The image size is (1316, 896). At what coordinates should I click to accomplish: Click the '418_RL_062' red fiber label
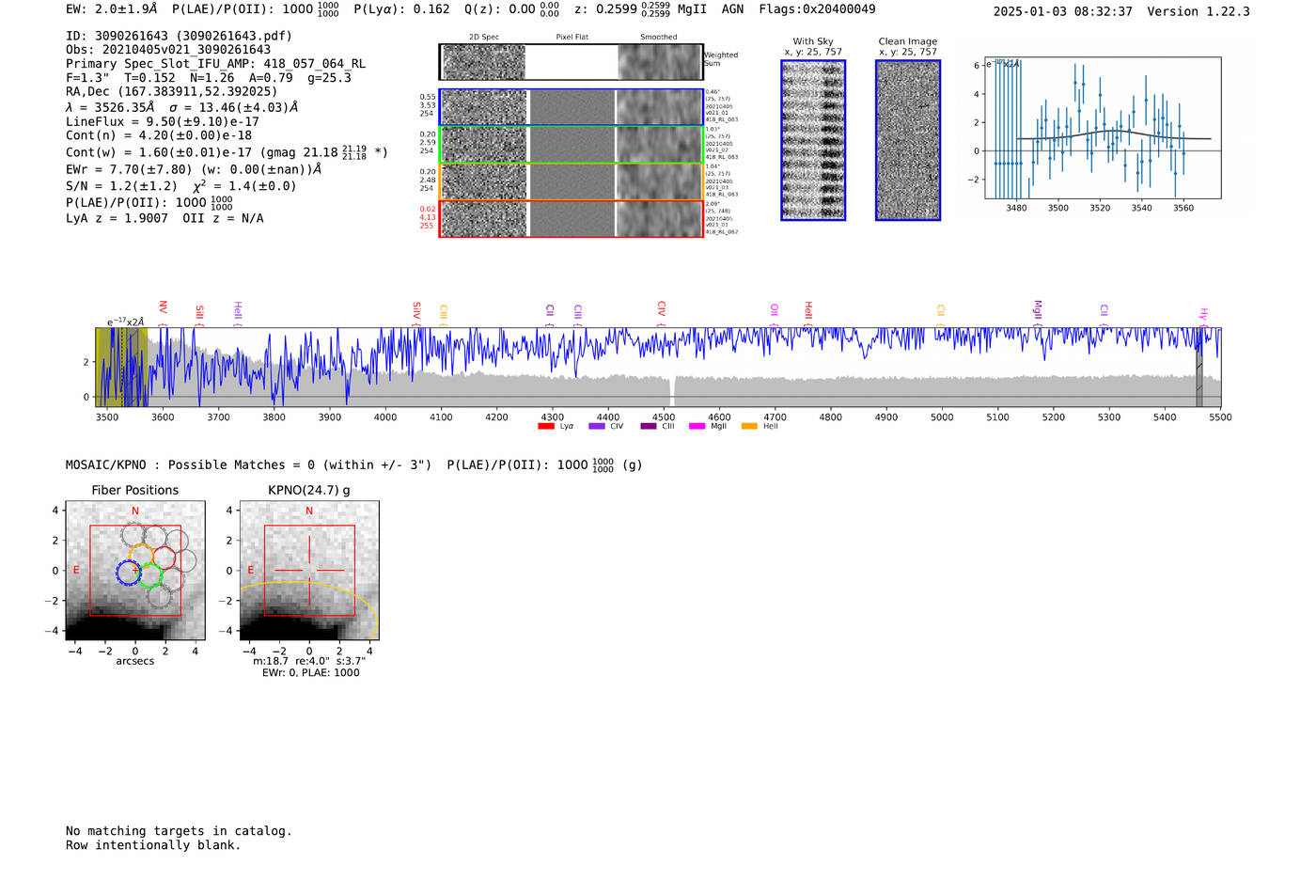pyautogui.click(x=722, y=232)
